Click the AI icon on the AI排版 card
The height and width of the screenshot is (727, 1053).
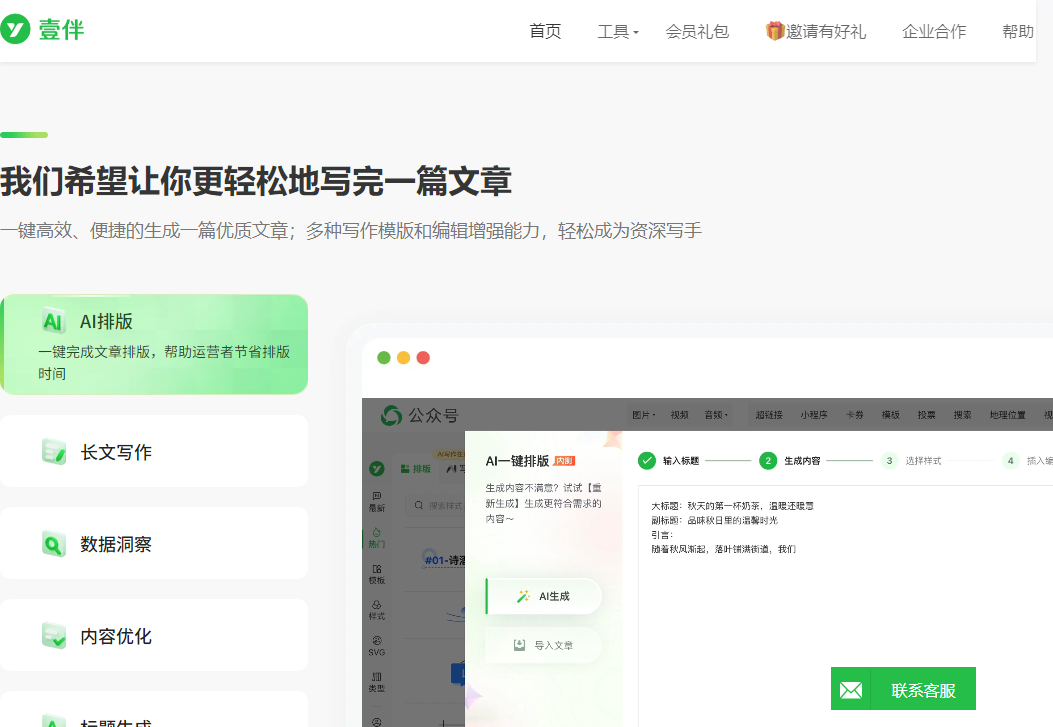click(53, 321)
